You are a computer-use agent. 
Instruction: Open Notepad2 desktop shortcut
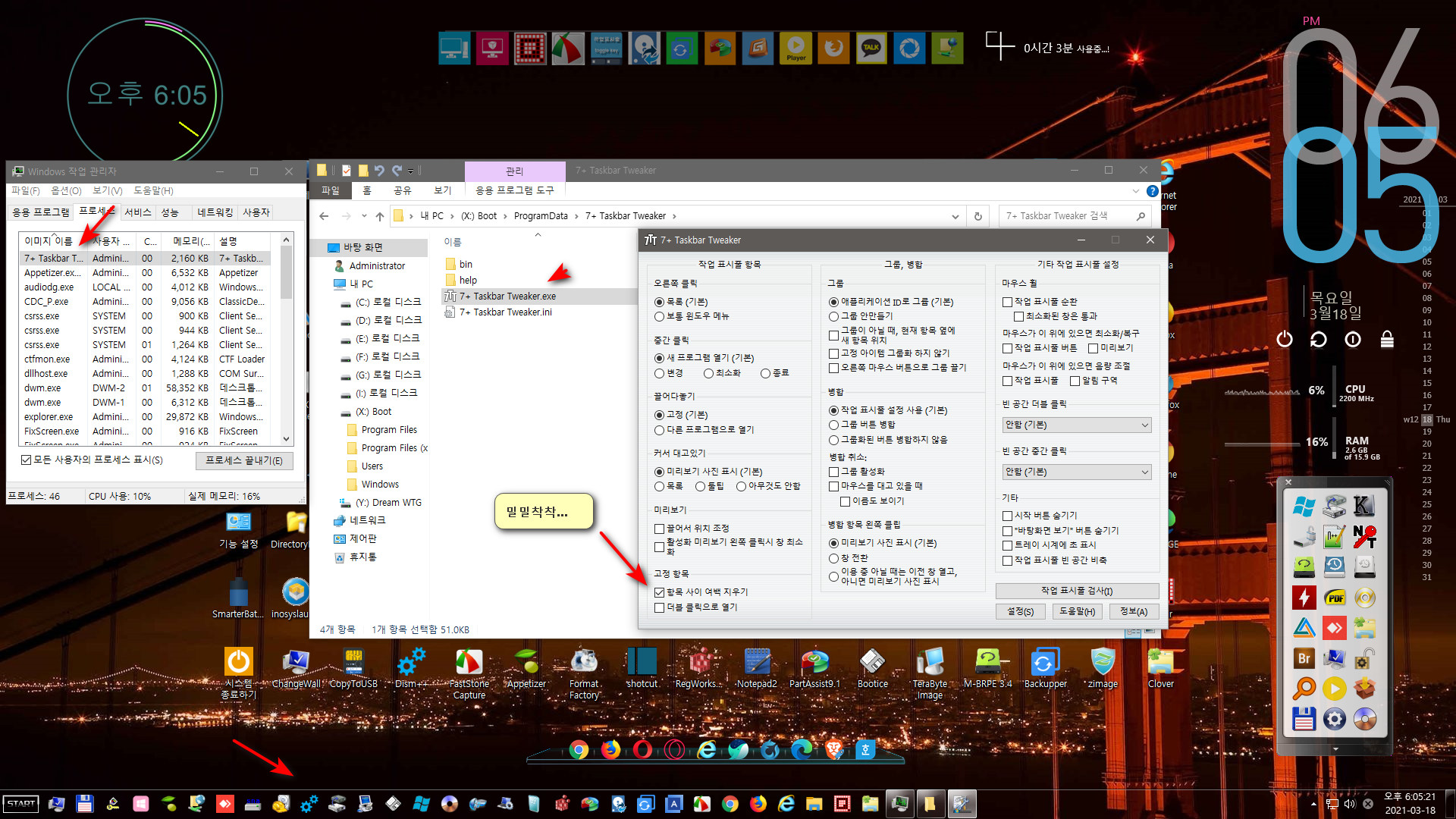(757, 668)
